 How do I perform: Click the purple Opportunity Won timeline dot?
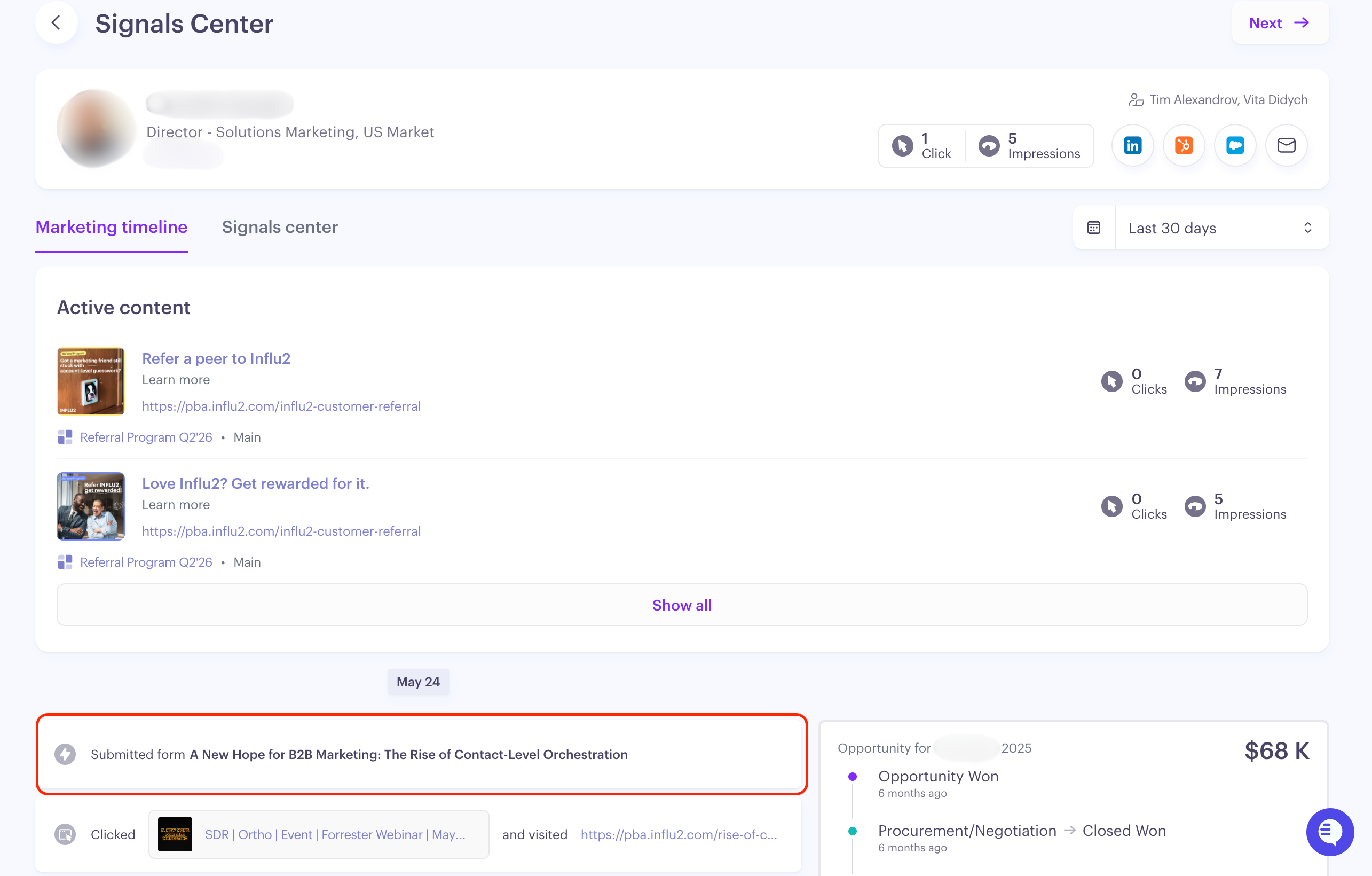point(853,776)
